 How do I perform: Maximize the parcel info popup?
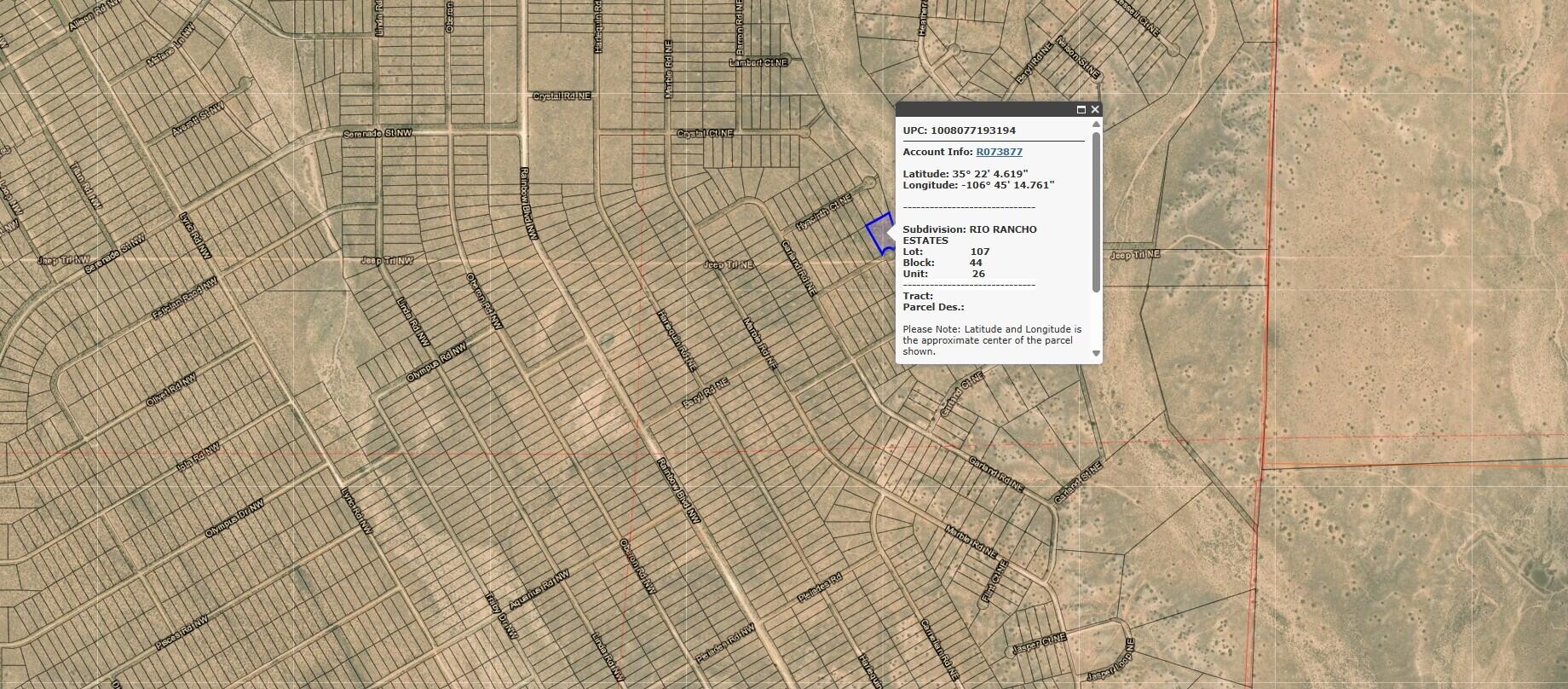[1081, 109]
